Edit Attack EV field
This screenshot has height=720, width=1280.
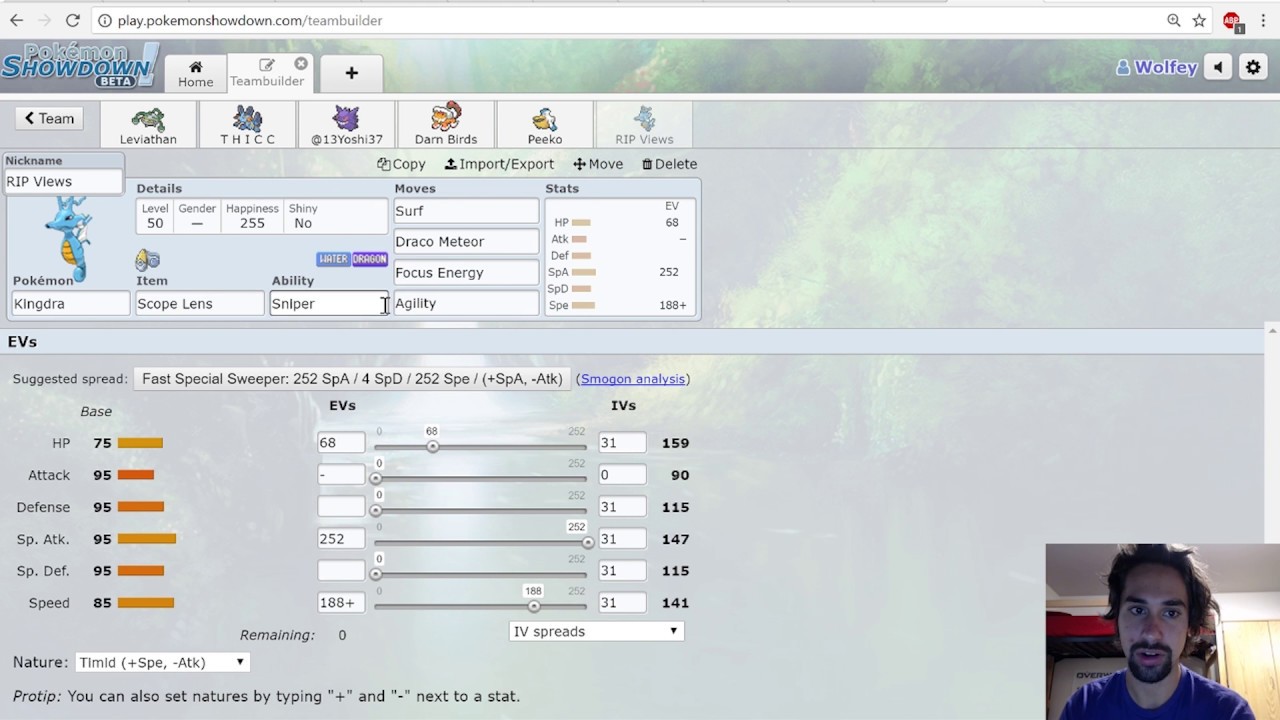tap(341, 475)
